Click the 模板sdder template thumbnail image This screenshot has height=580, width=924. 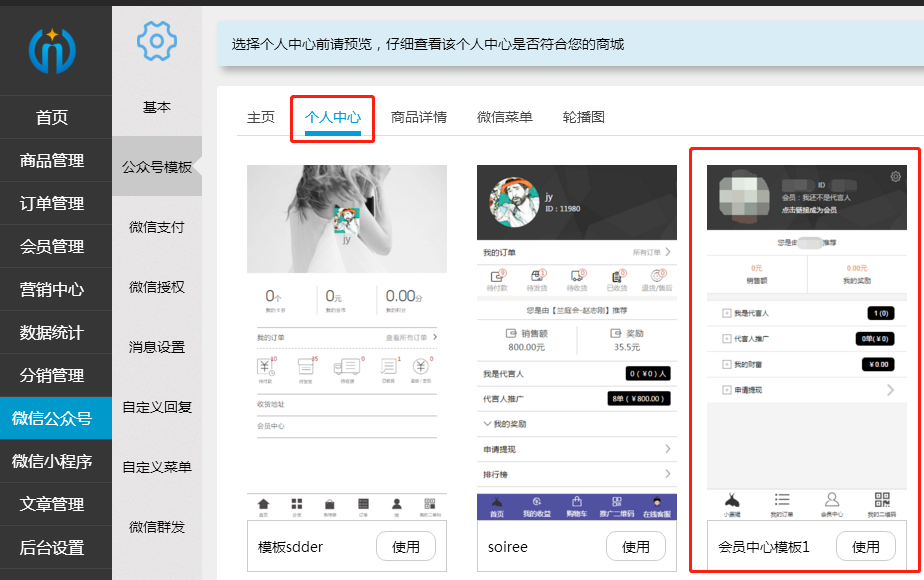click(x=346, y=218)
